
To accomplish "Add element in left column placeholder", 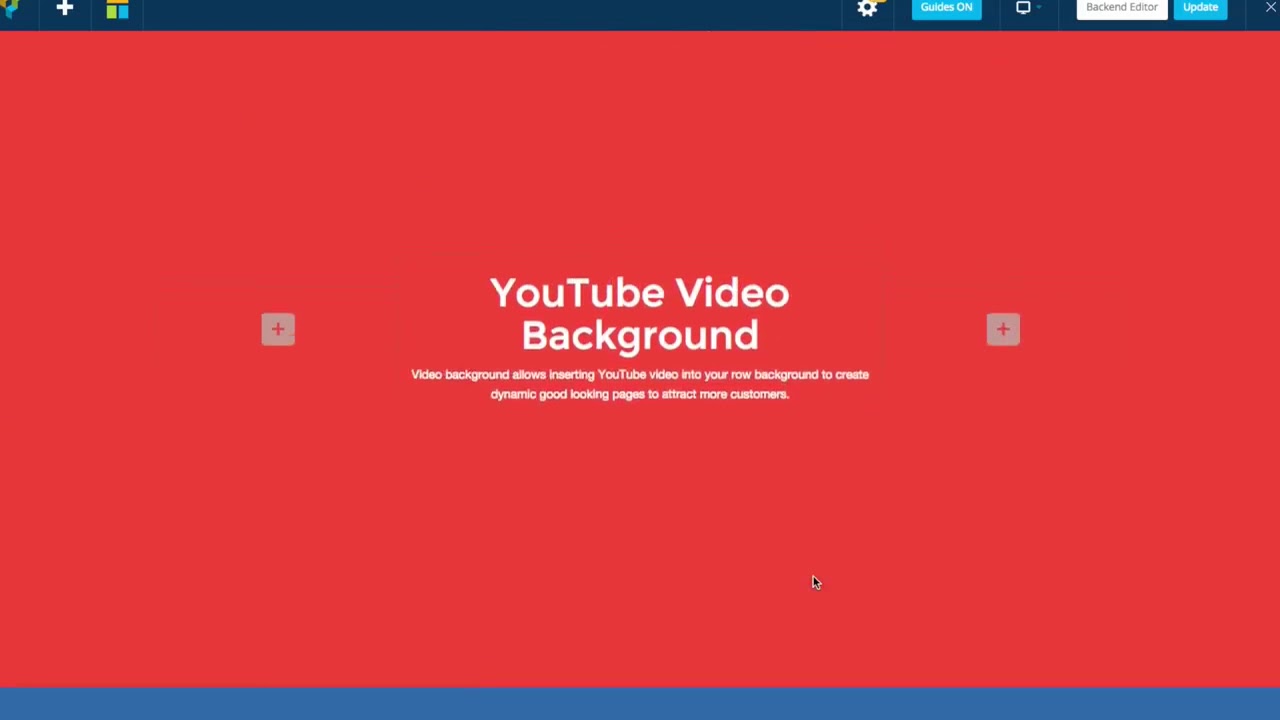I will click(278, 329).
